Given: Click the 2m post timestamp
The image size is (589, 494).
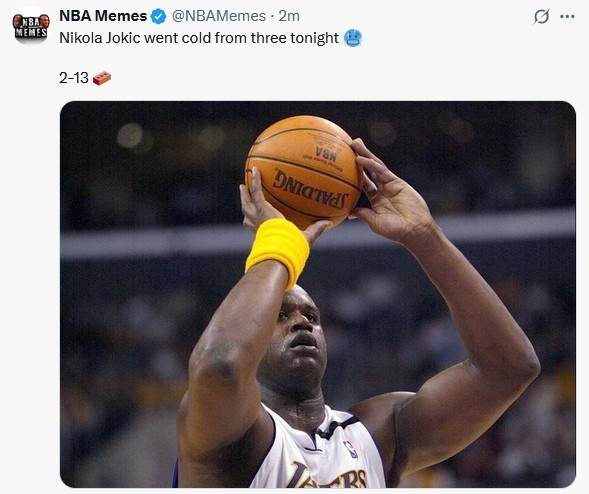Looking at the screenshot, I should coord(289,16).
